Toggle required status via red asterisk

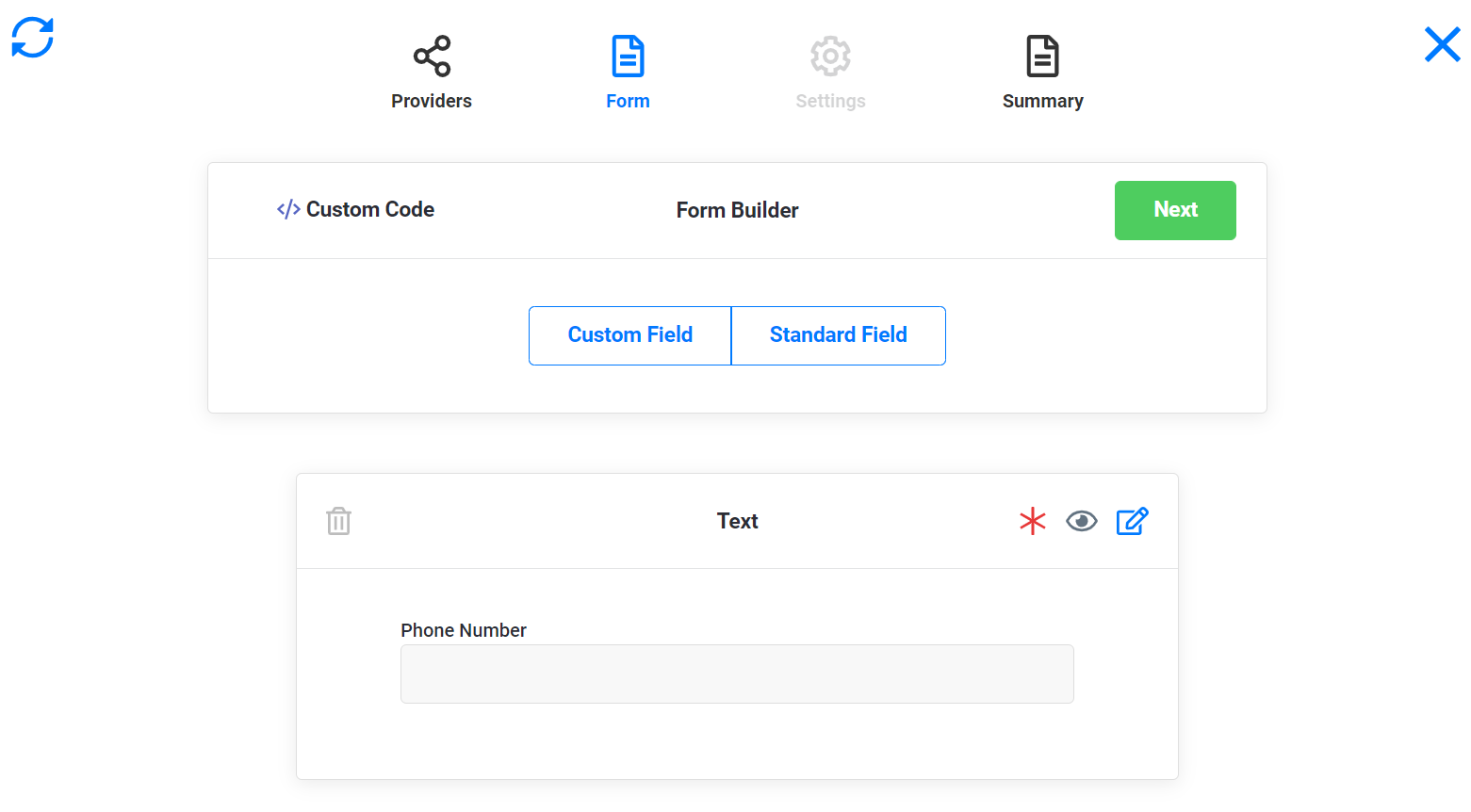pyautogui.click(x=1033, y=520)
